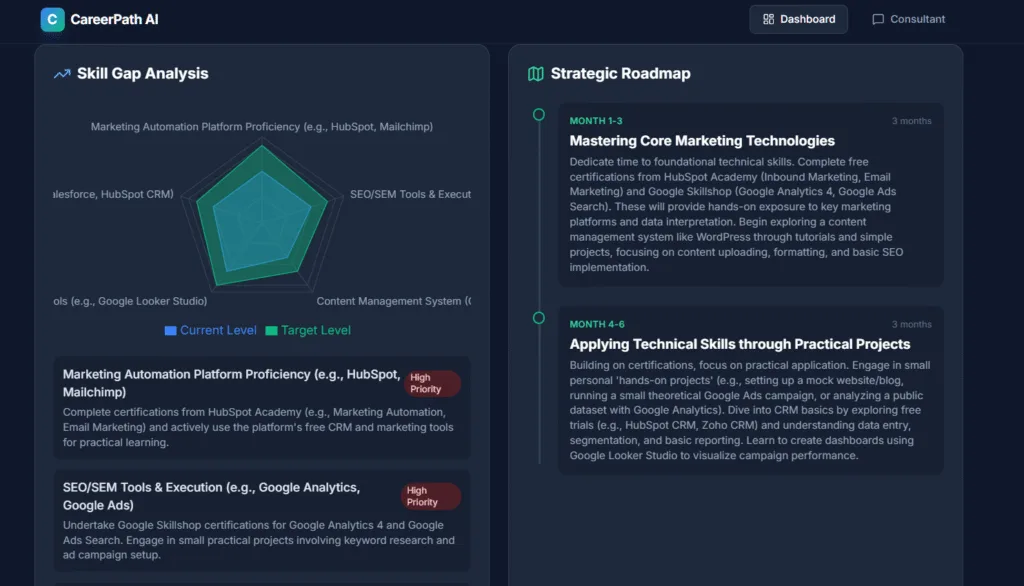Click the Month 4-6 timeline circle marker
The height and width of the screenshot is (586, 1024).
point(539,318)
